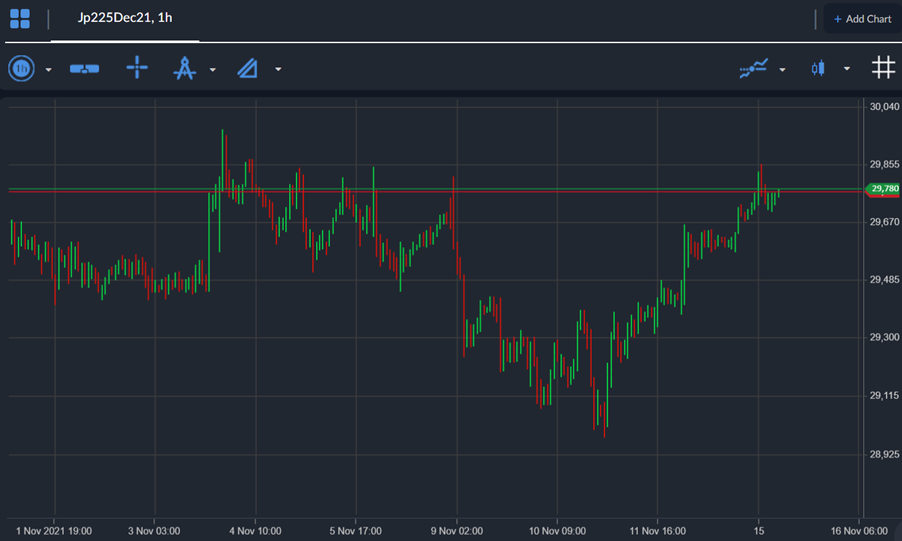Viewport: 902px width, 541px height.
Task: Expand the line tools dropdown arrow
Action: 278,69
